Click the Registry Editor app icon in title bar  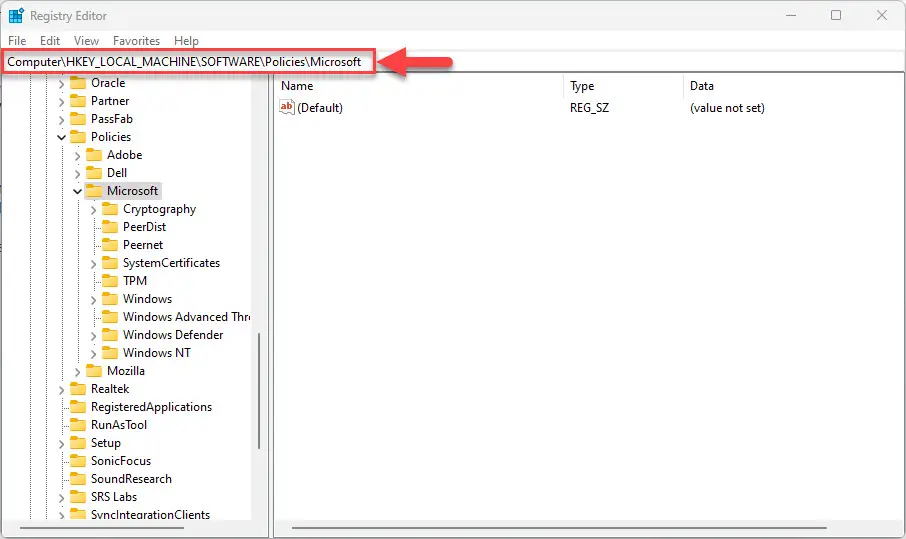point(16,16)
